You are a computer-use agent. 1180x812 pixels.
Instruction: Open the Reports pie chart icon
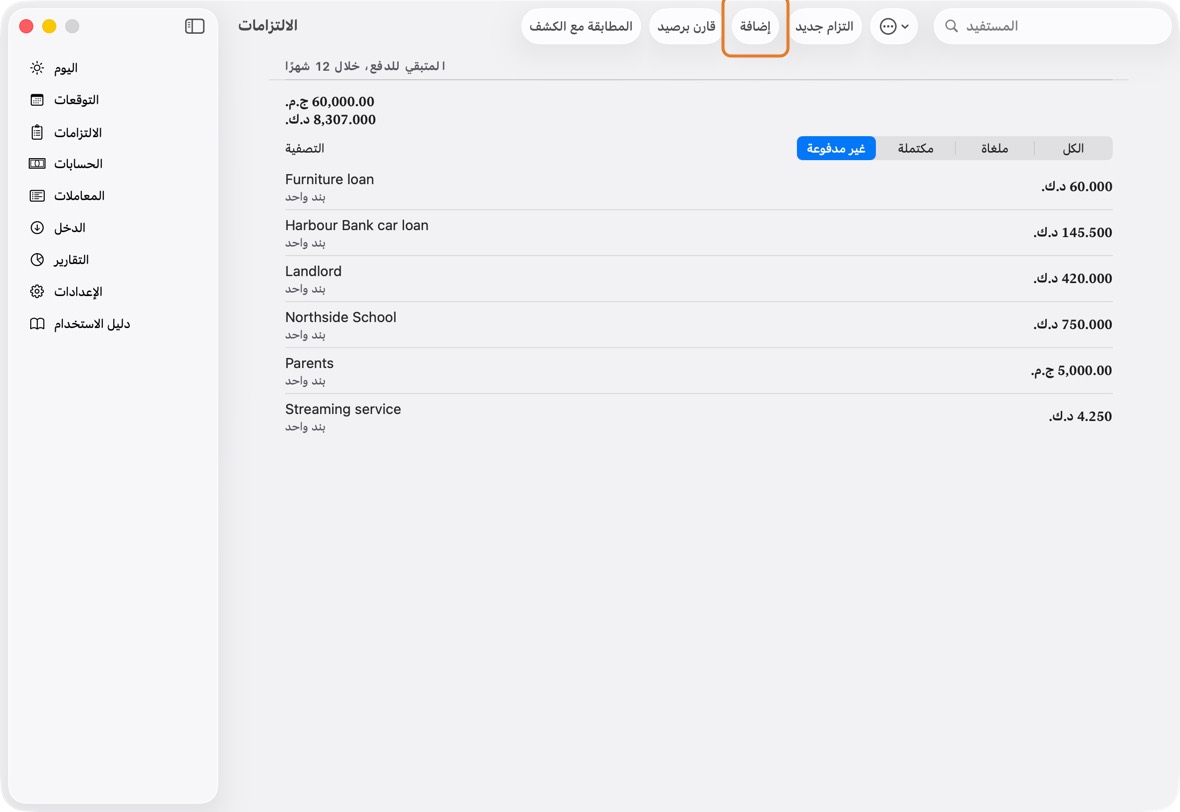37,260
